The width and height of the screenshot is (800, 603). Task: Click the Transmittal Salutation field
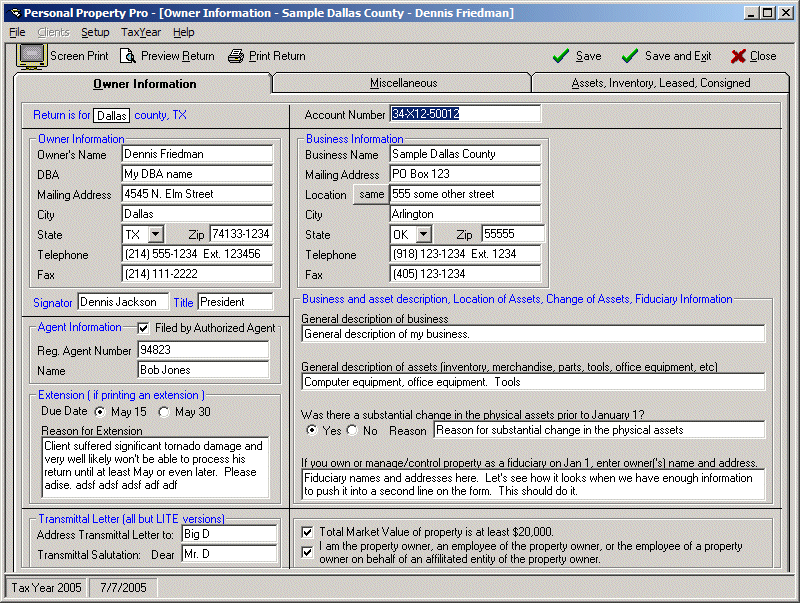point(229,554)
